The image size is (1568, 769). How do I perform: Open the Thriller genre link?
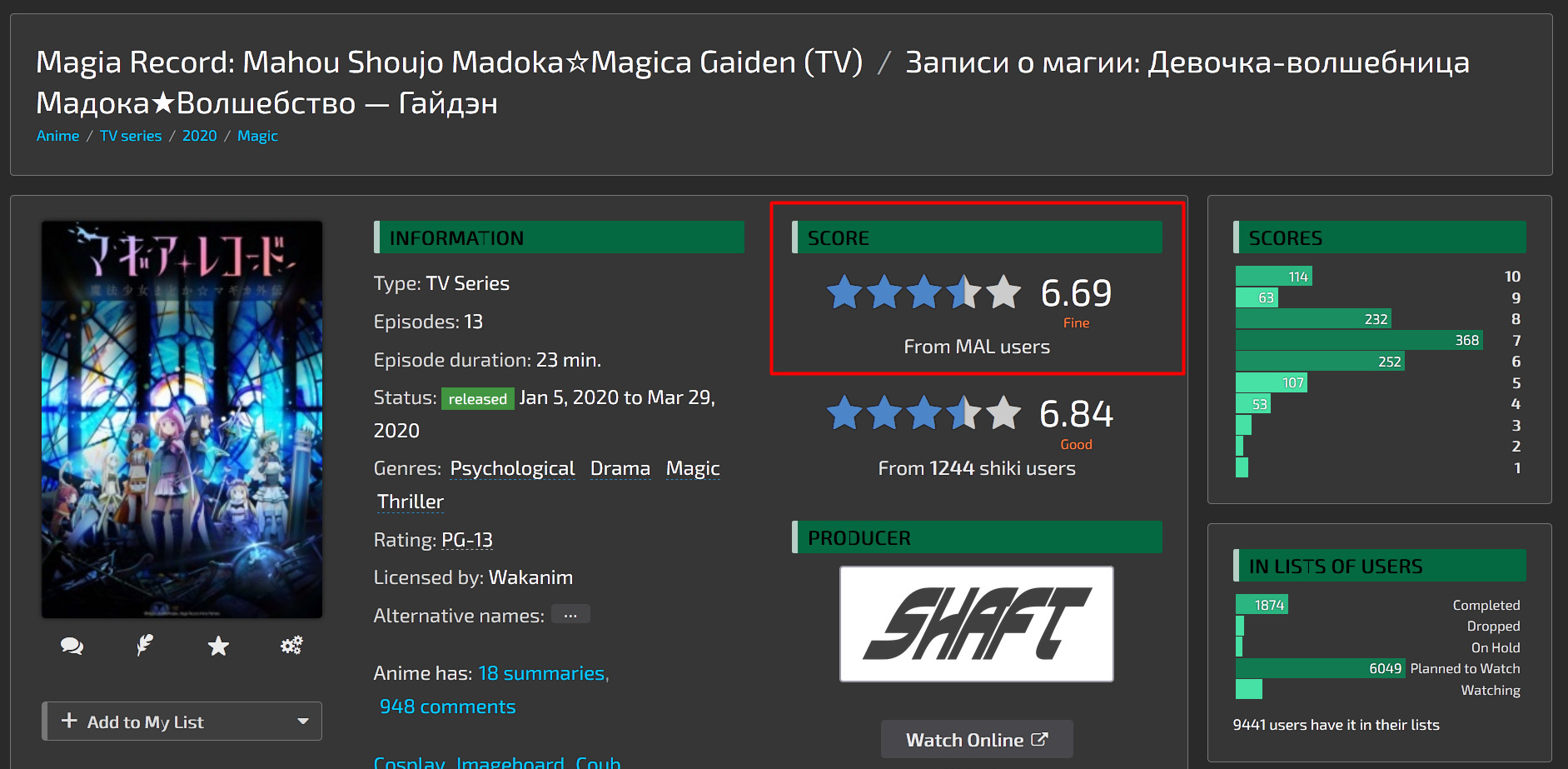click(x=411, y=502)
